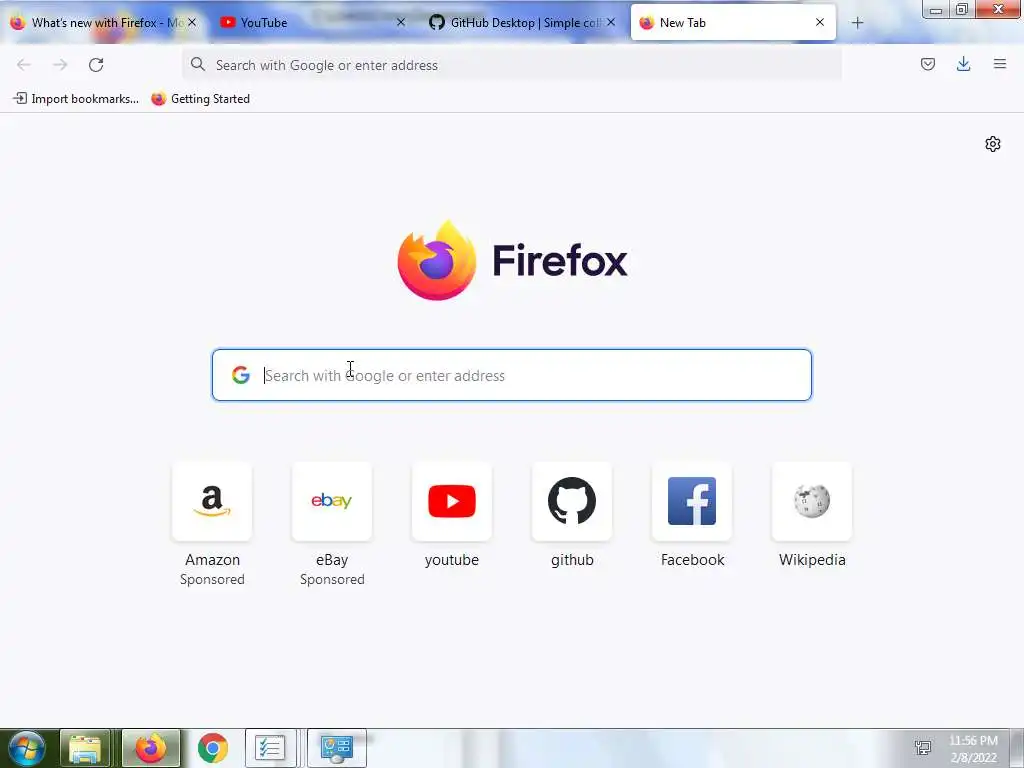The height and width of the screenshot is (768, 1024).
Task: Launch Google Chrome from the taskbar
Action: click(x=213, y=748)
